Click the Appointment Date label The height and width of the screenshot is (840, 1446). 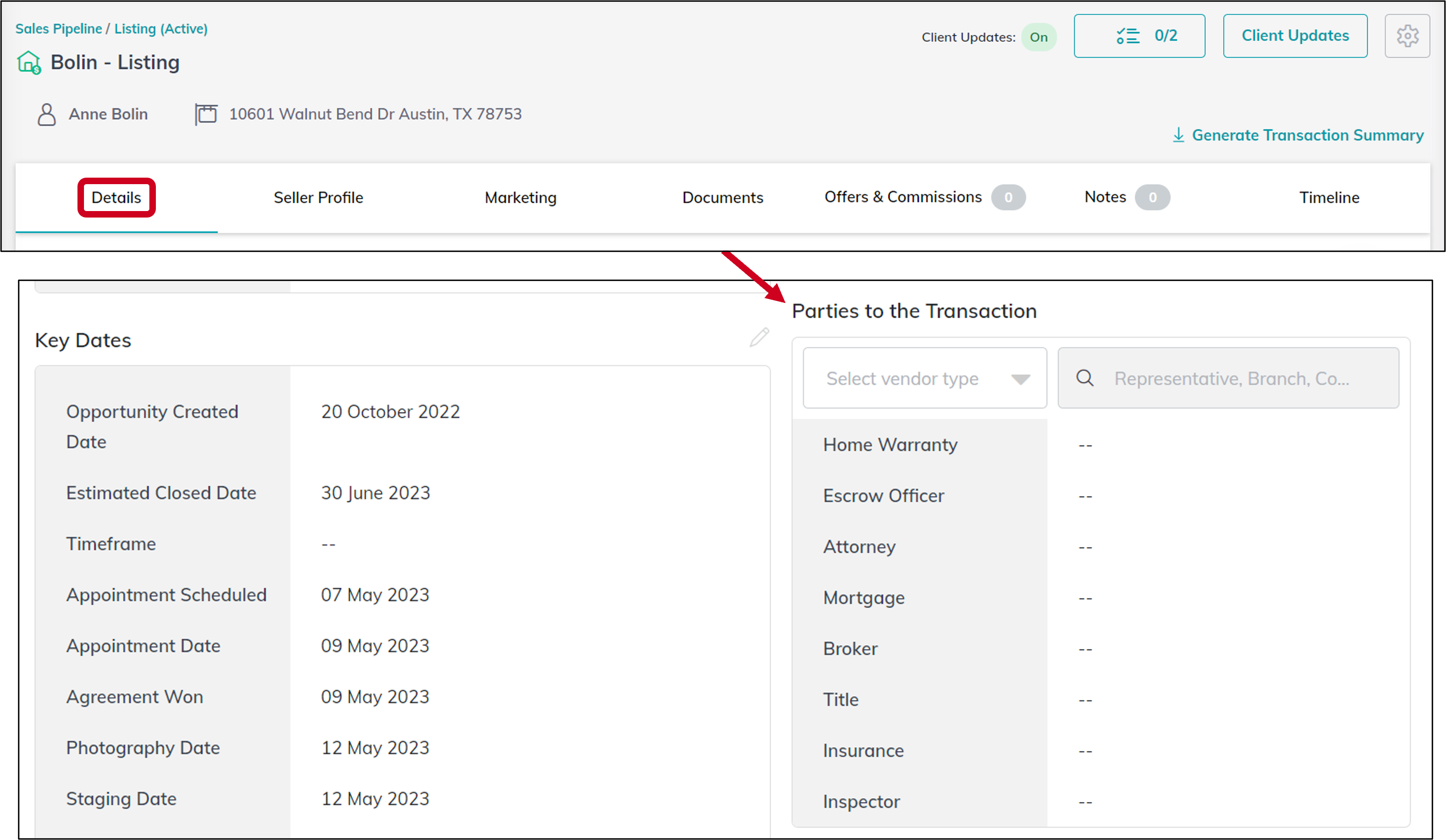point(143,646)
